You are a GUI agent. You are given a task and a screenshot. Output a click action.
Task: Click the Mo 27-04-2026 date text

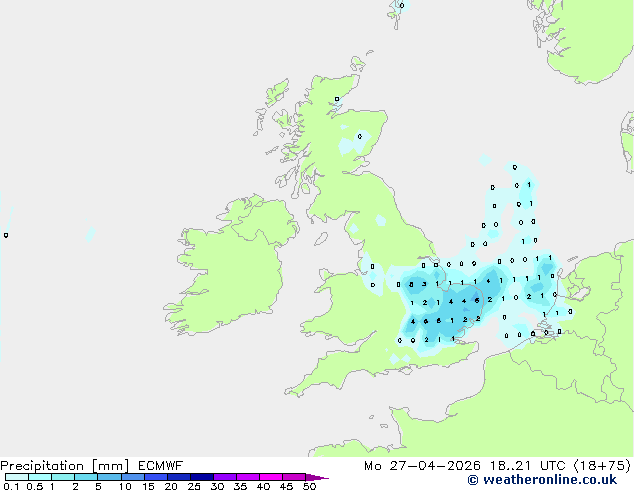422,466
